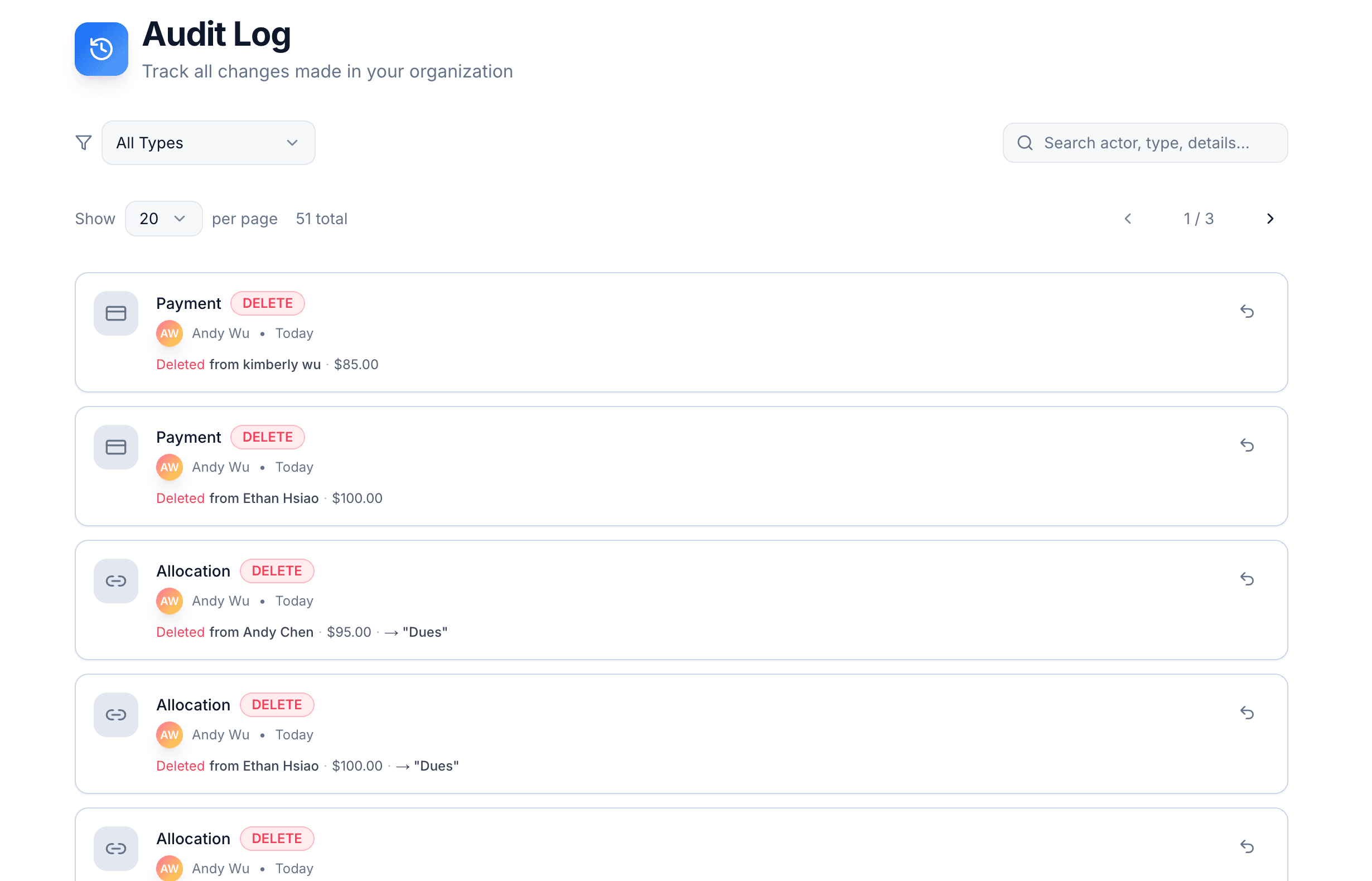Click Andy Wu's AW avatar on the second entry

pos(169,467)
